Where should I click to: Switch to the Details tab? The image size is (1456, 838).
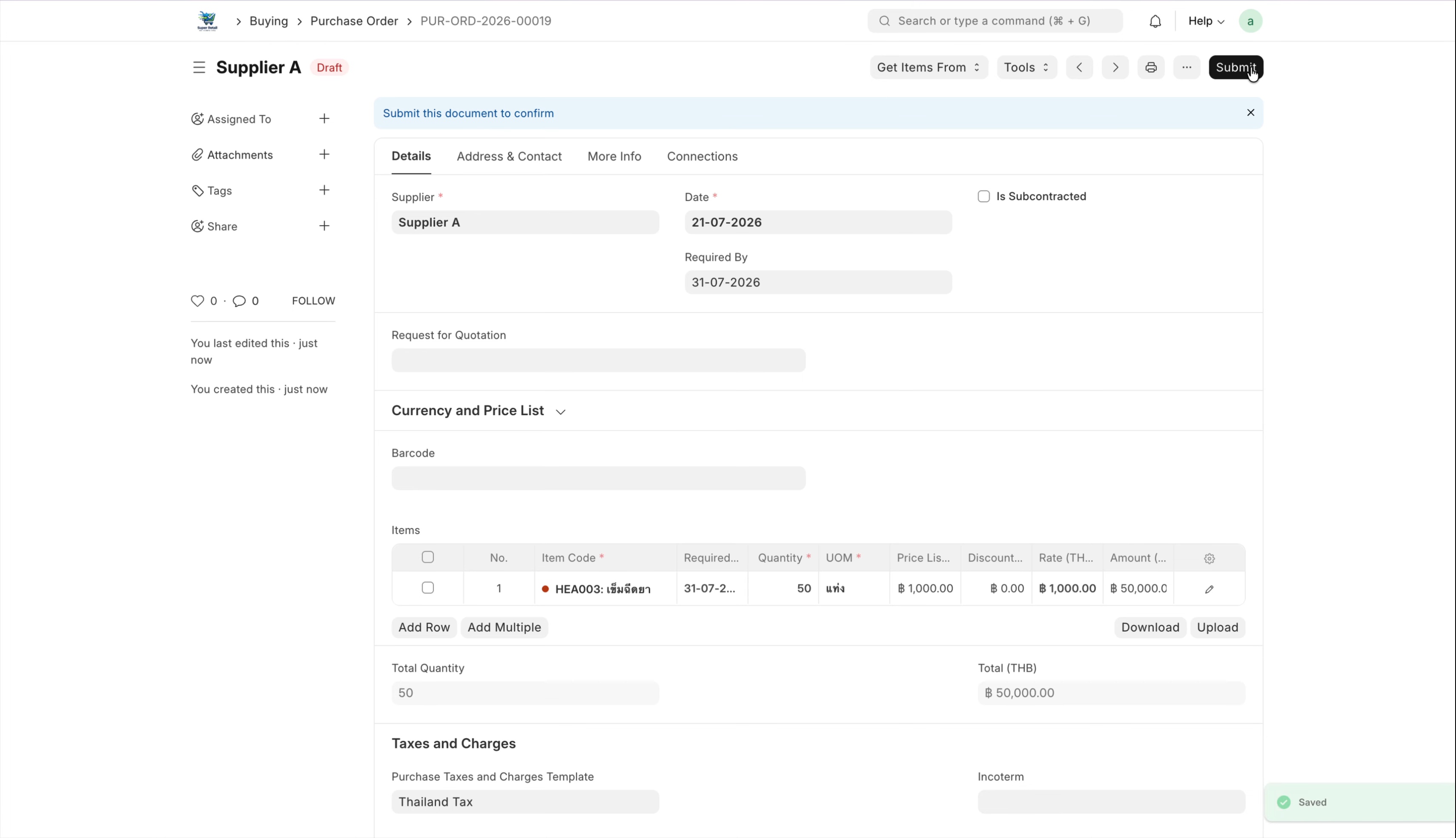click(x=411, y=157)
